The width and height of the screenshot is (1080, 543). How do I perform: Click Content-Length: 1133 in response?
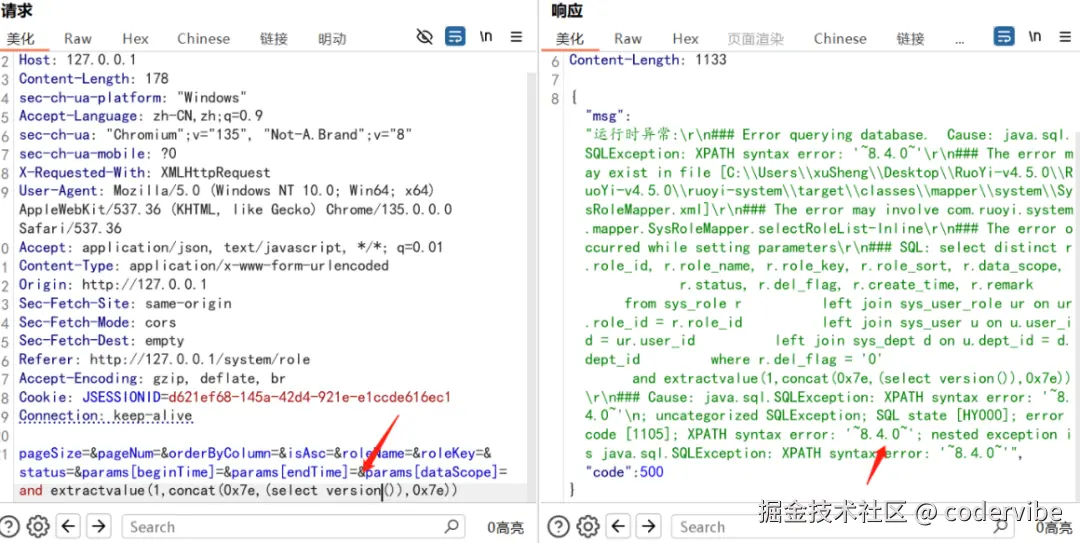tap(647, 60)
